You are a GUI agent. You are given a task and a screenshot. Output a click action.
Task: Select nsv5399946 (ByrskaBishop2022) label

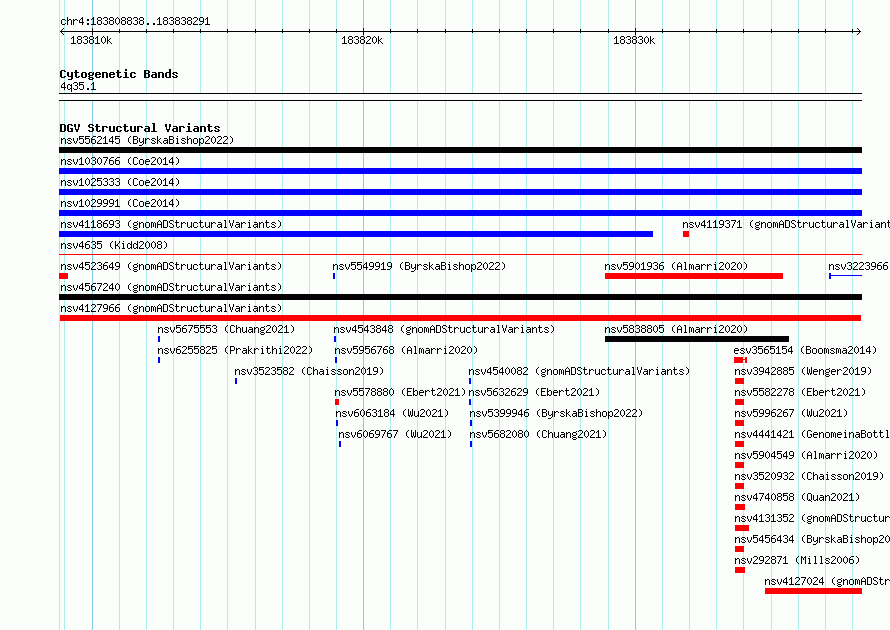pyautogui.click(x=556, y=413)
